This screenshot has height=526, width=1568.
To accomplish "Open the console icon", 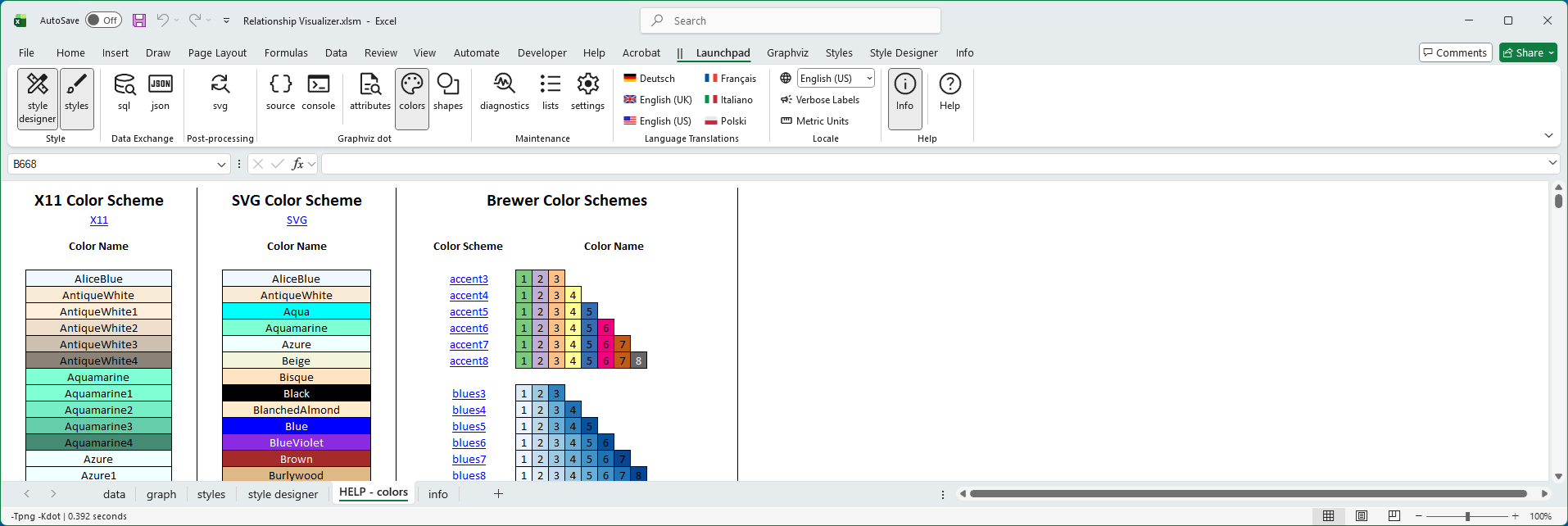I will 318,92.
